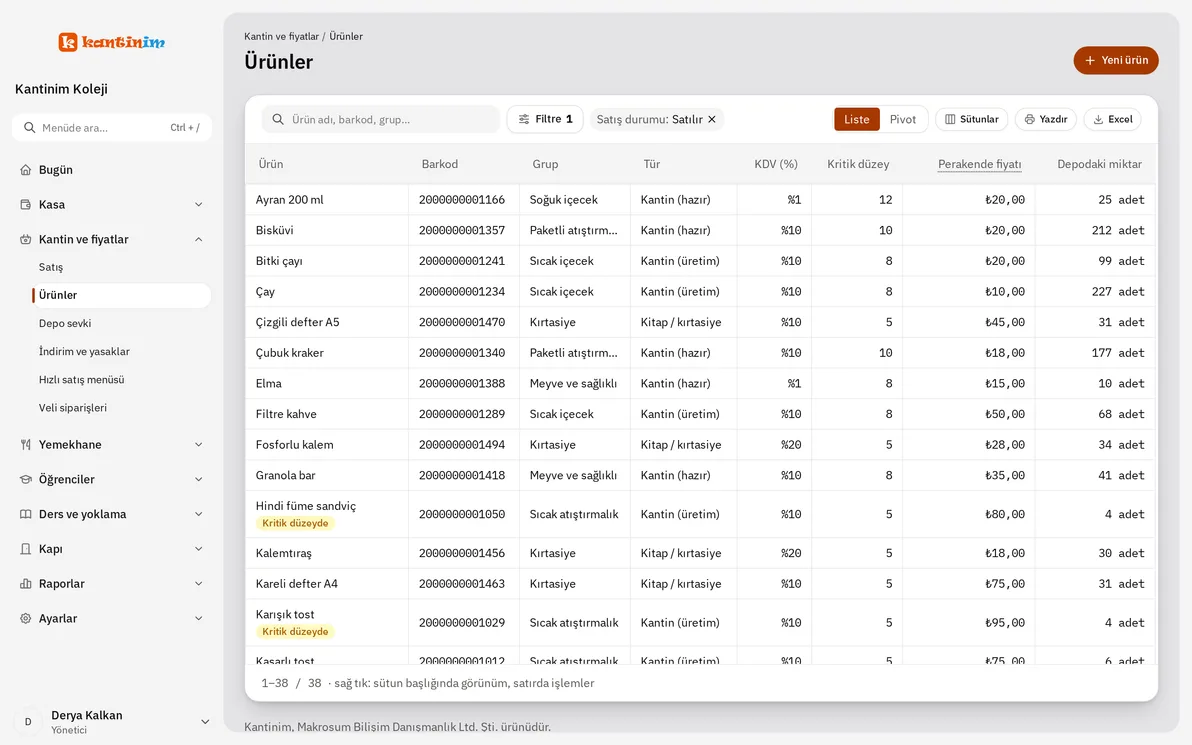1192x745 pixels.
Task: Expand the Kapı section
Action: pyautogui.click(x=198, y=549)
